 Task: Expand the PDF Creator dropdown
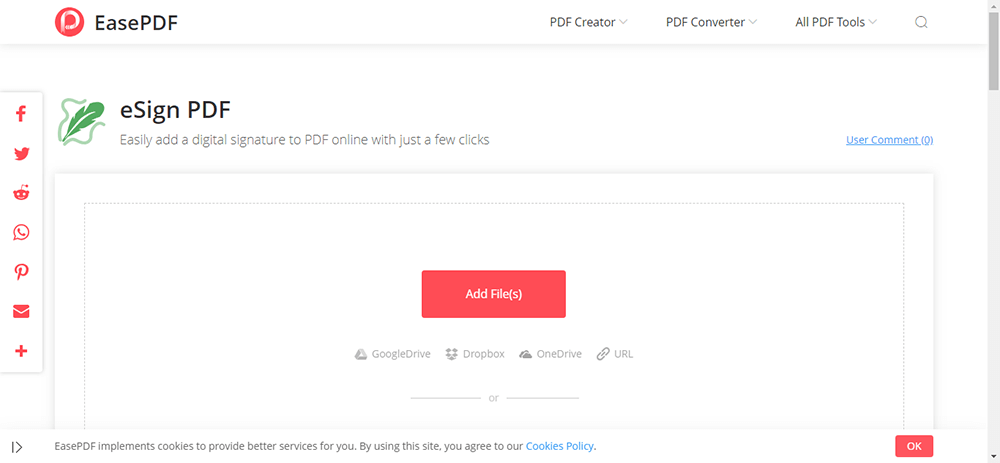pyautogui.click(x=588, y=22)
